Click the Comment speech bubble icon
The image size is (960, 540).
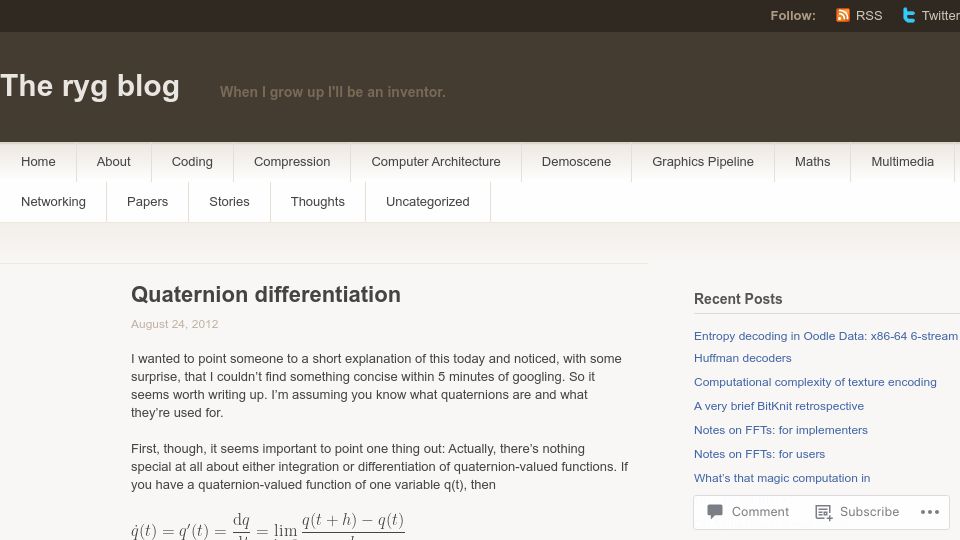tap(714, 511)
